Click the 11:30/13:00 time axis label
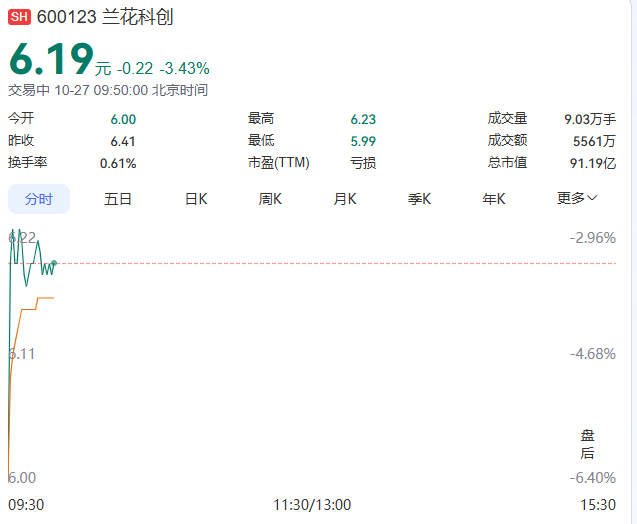 click(312, 505)
